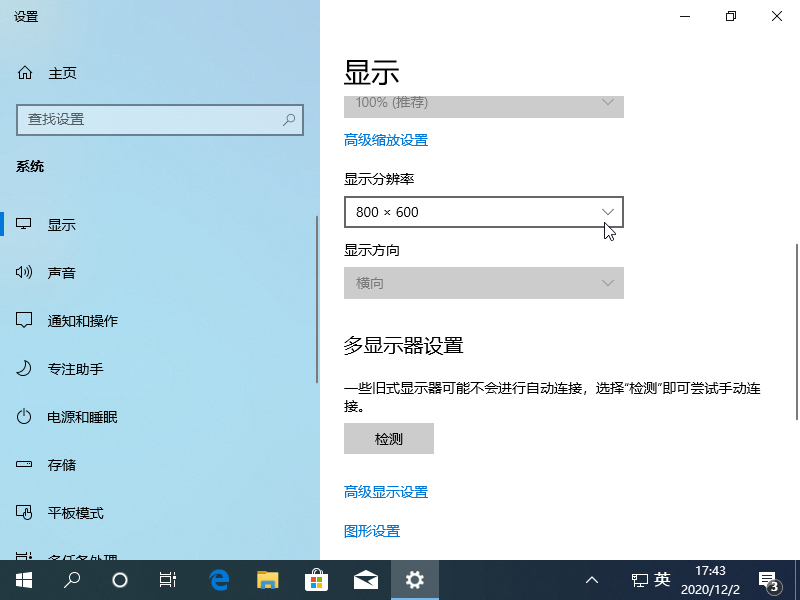
Task: Open the 显示 (Display) section
Action: (62, 224)
